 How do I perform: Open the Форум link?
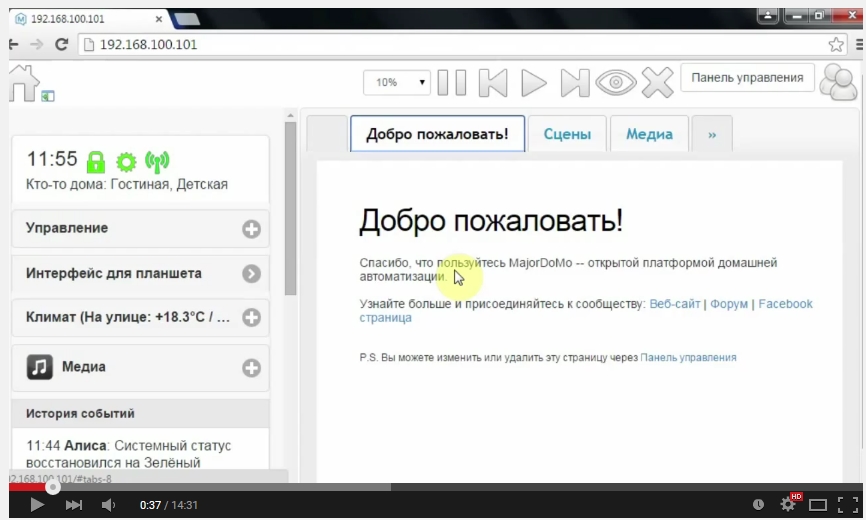click(x=728, y=304)
